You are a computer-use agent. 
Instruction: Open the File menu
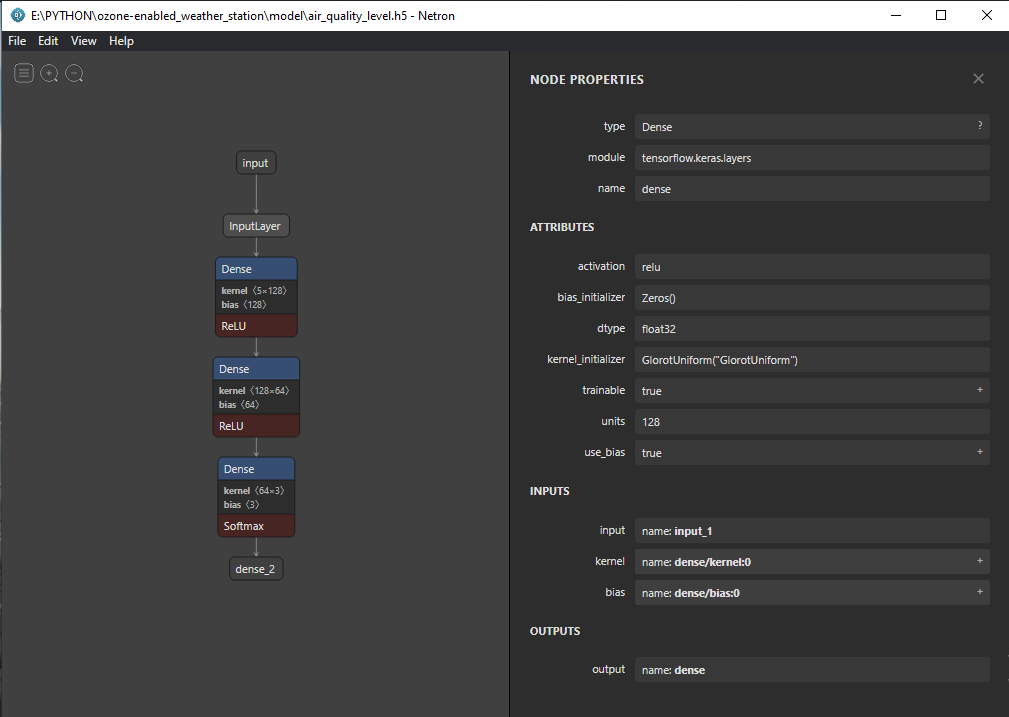click(17, 41)
